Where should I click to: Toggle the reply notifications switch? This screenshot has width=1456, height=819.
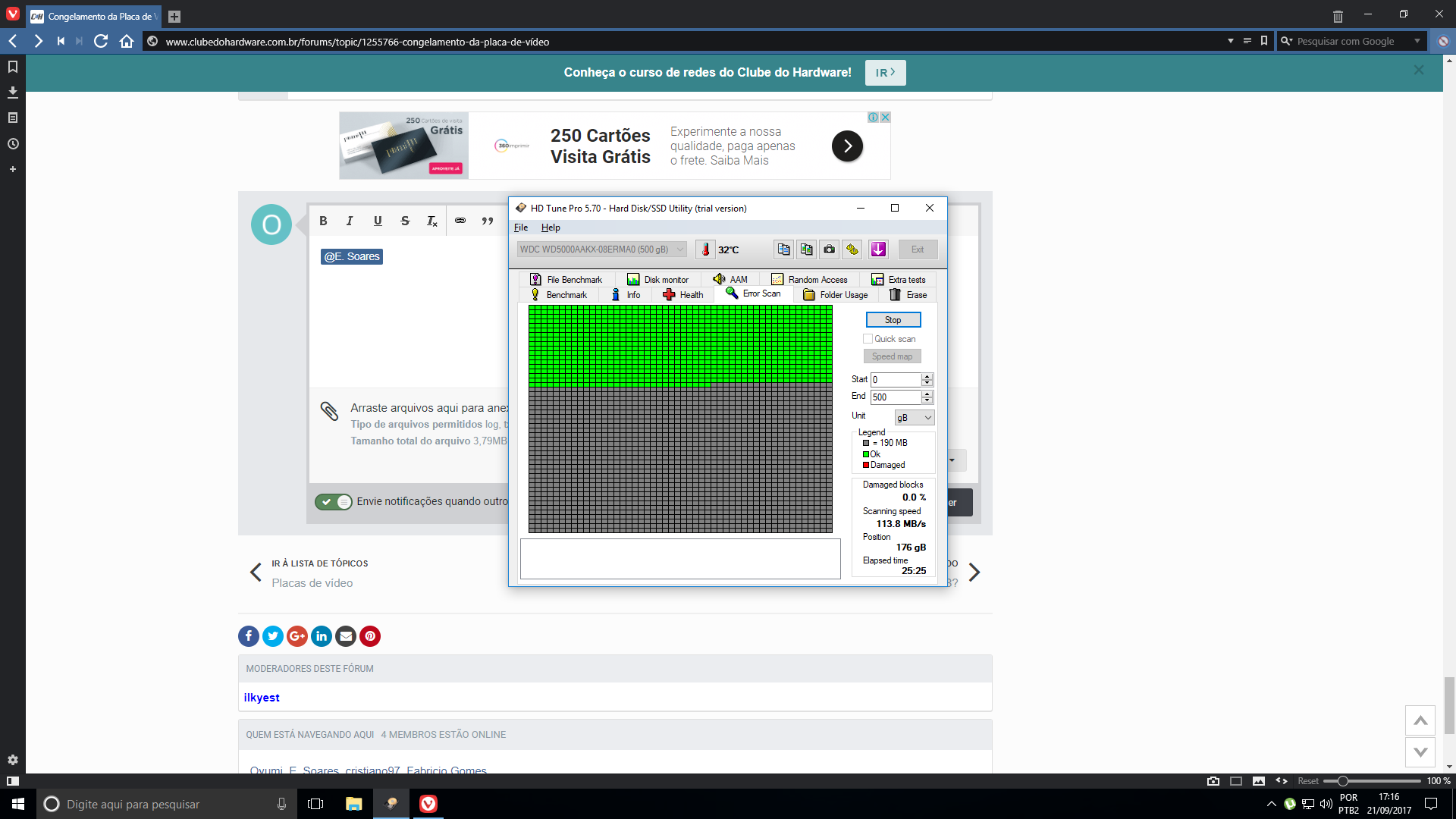(x=334, y=501)
